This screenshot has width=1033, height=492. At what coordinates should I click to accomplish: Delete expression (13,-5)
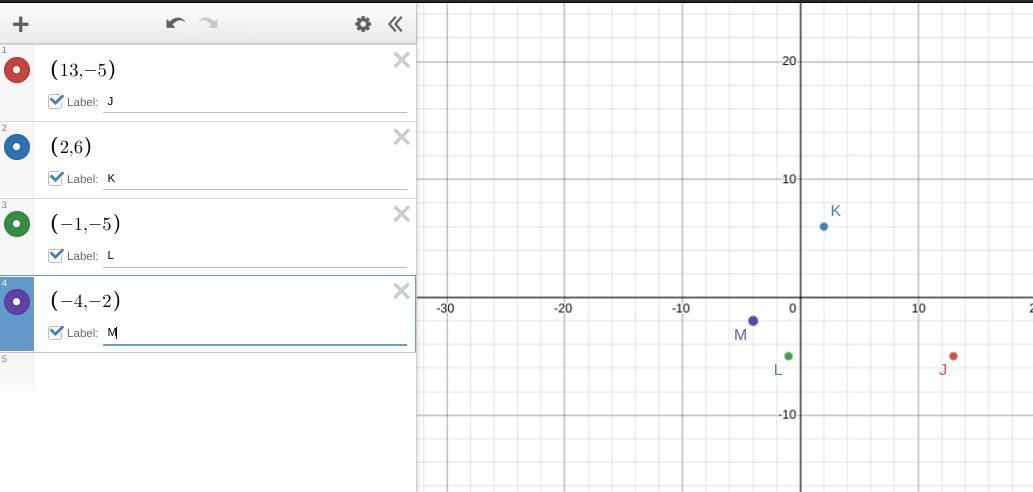point(401,61)
